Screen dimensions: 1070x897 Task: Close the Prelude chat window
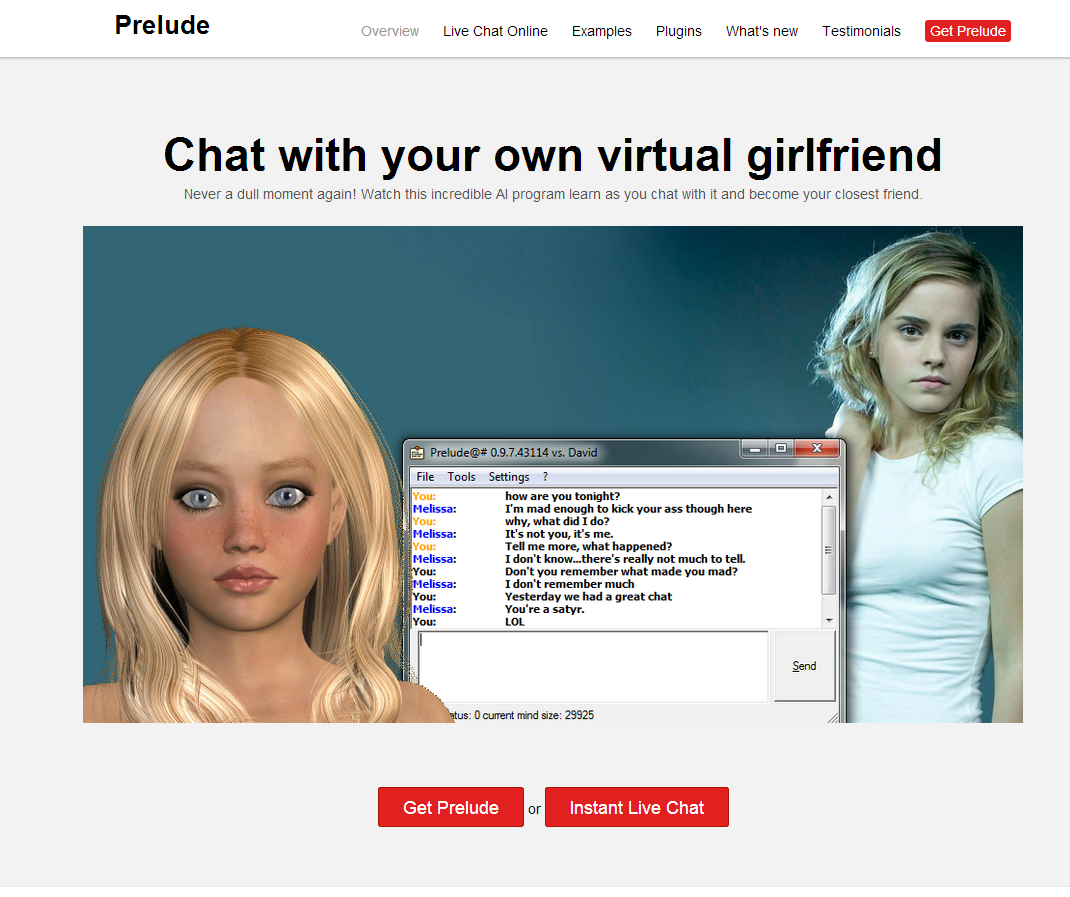click(x=817, y=448)
